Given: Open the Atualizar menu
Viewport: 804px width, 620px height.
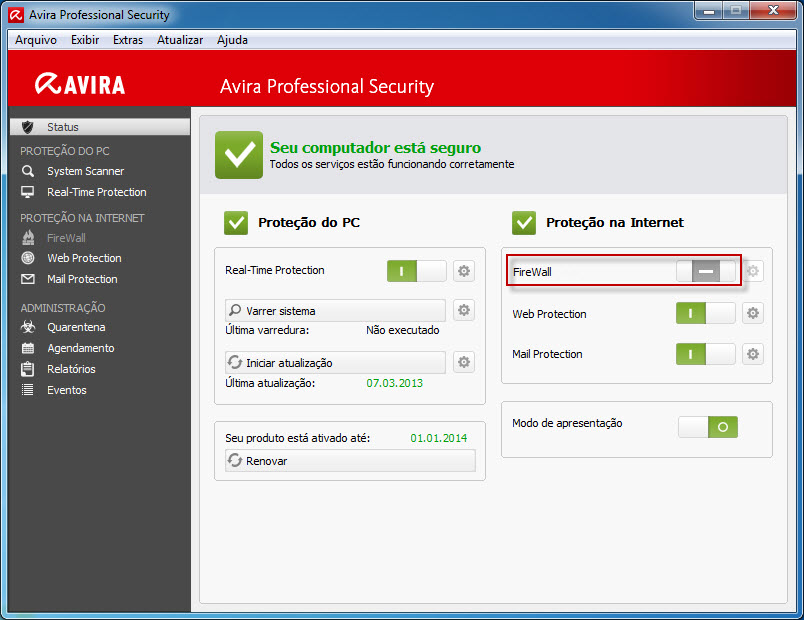Looking at the screenshot, I should (x=180, y=40).
